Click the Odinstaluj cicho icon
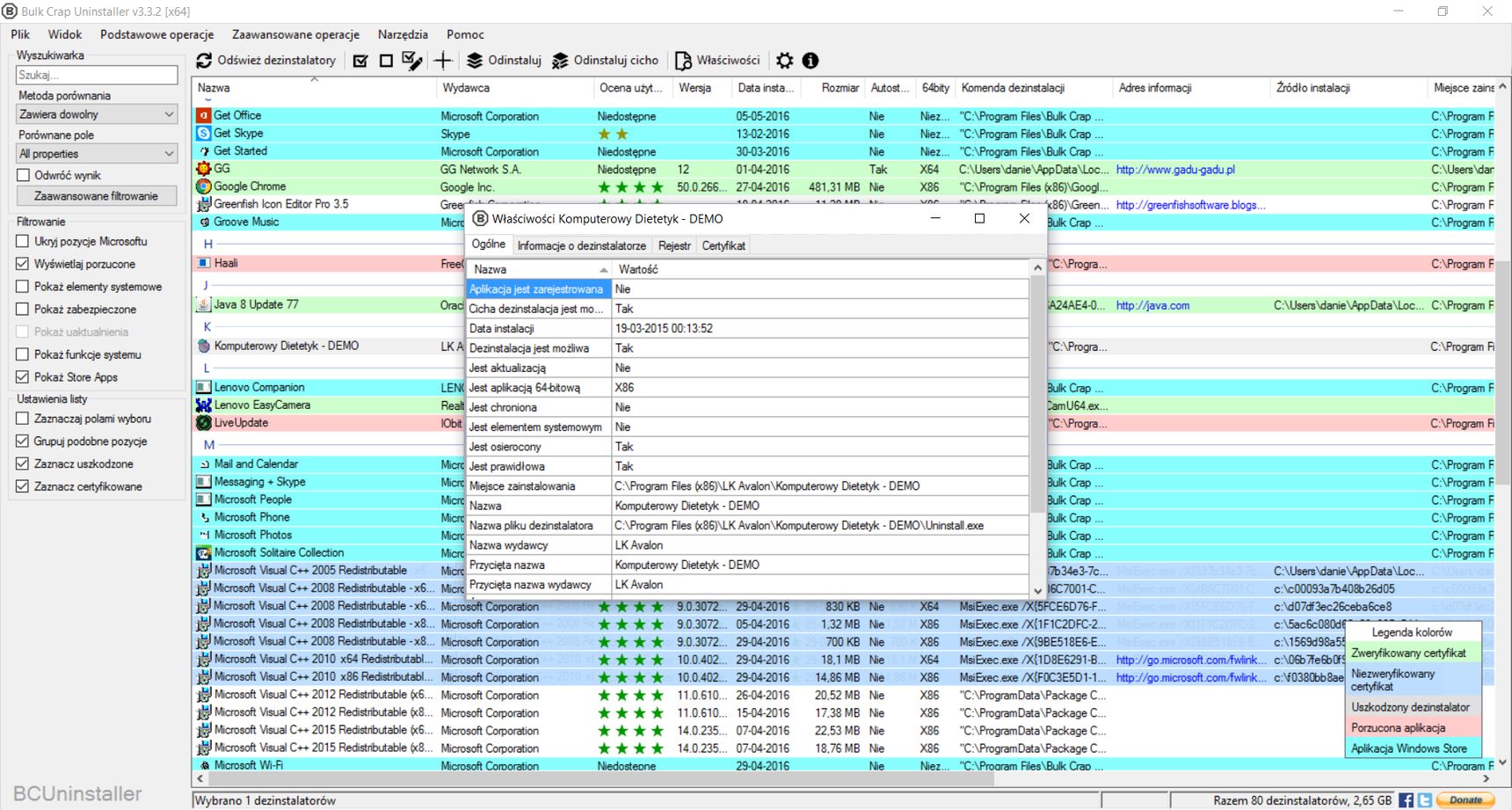This screenshot has width=1512, height=810. click(x=560, y=61)
